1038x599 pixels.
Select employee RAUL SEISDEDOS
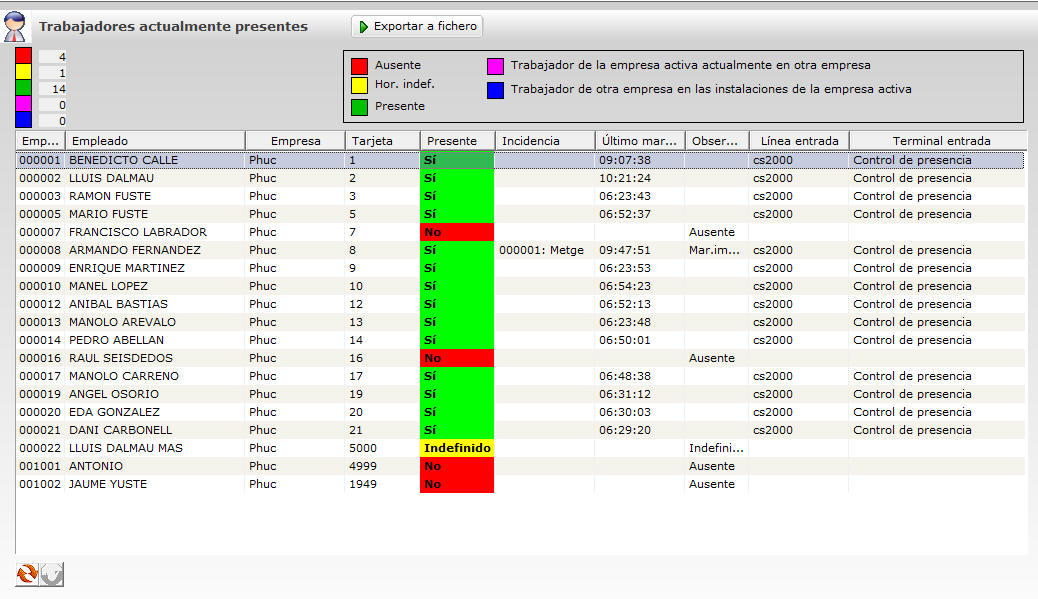tap(120, 358)
